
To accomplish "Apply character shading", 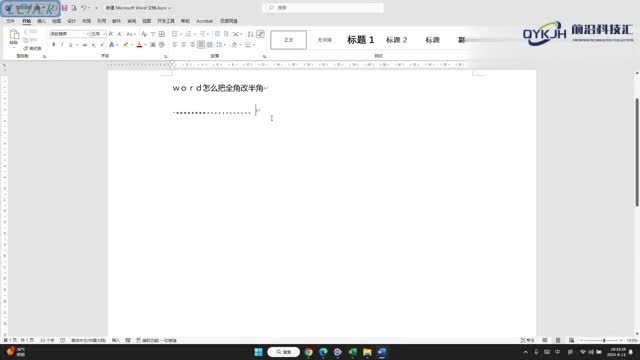I will click(x=153, y=45).
